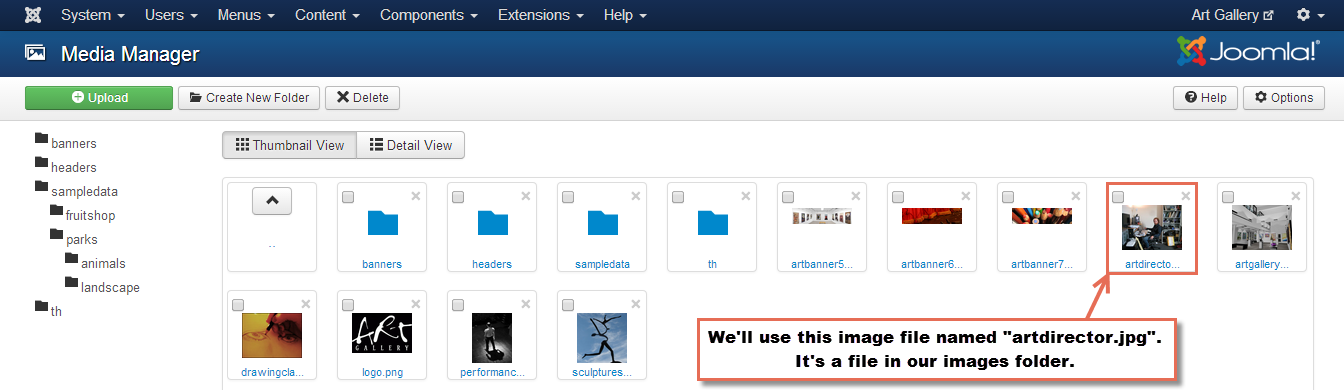Image resolution: width=1344 pixels, height=390 pixels.
Task: Click the artbanner5 image thumbnail
Action: tap(822, 217)
